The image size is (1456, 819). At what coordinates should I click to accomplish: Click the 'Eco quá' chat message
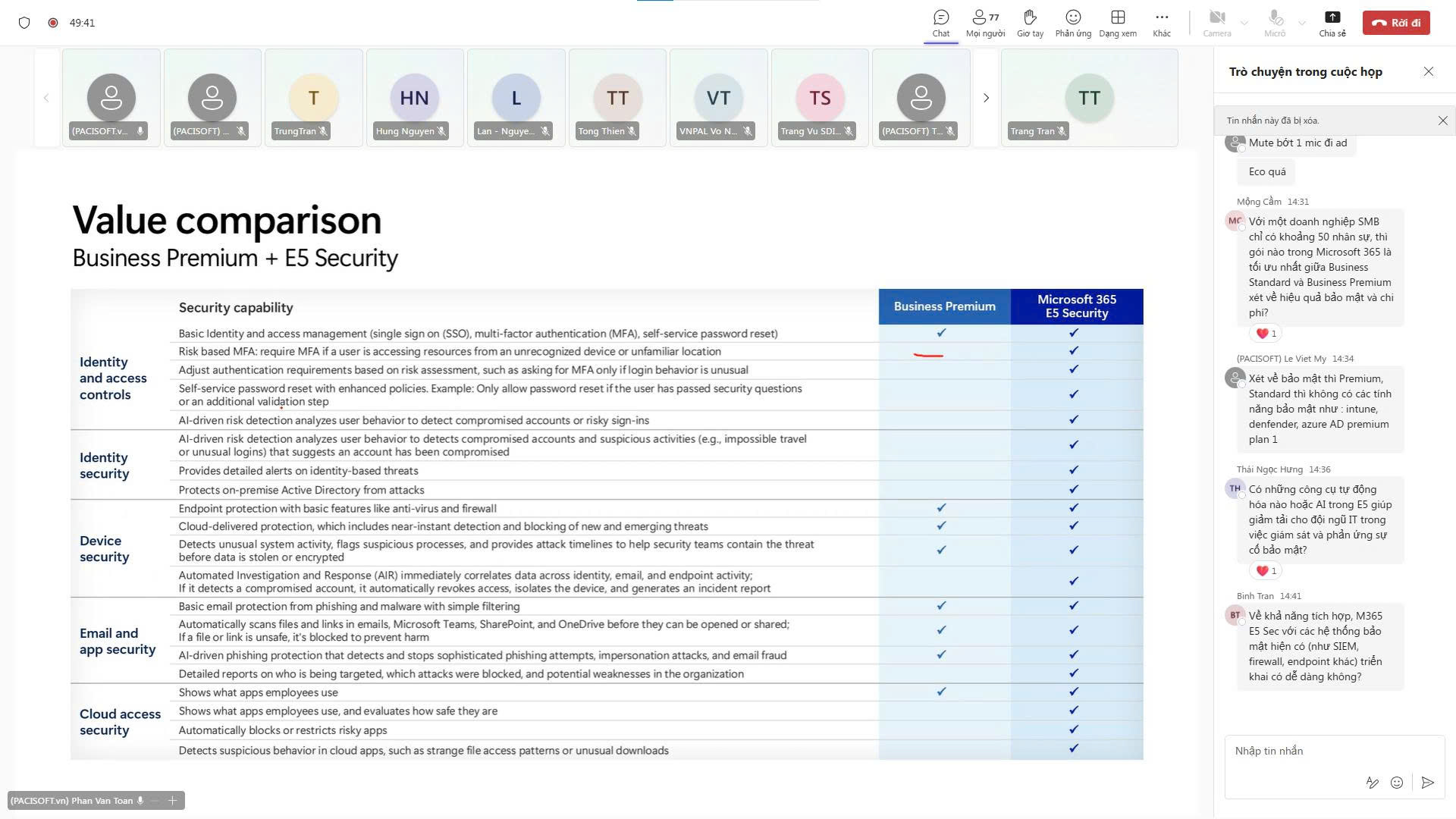coord(1267,172)
